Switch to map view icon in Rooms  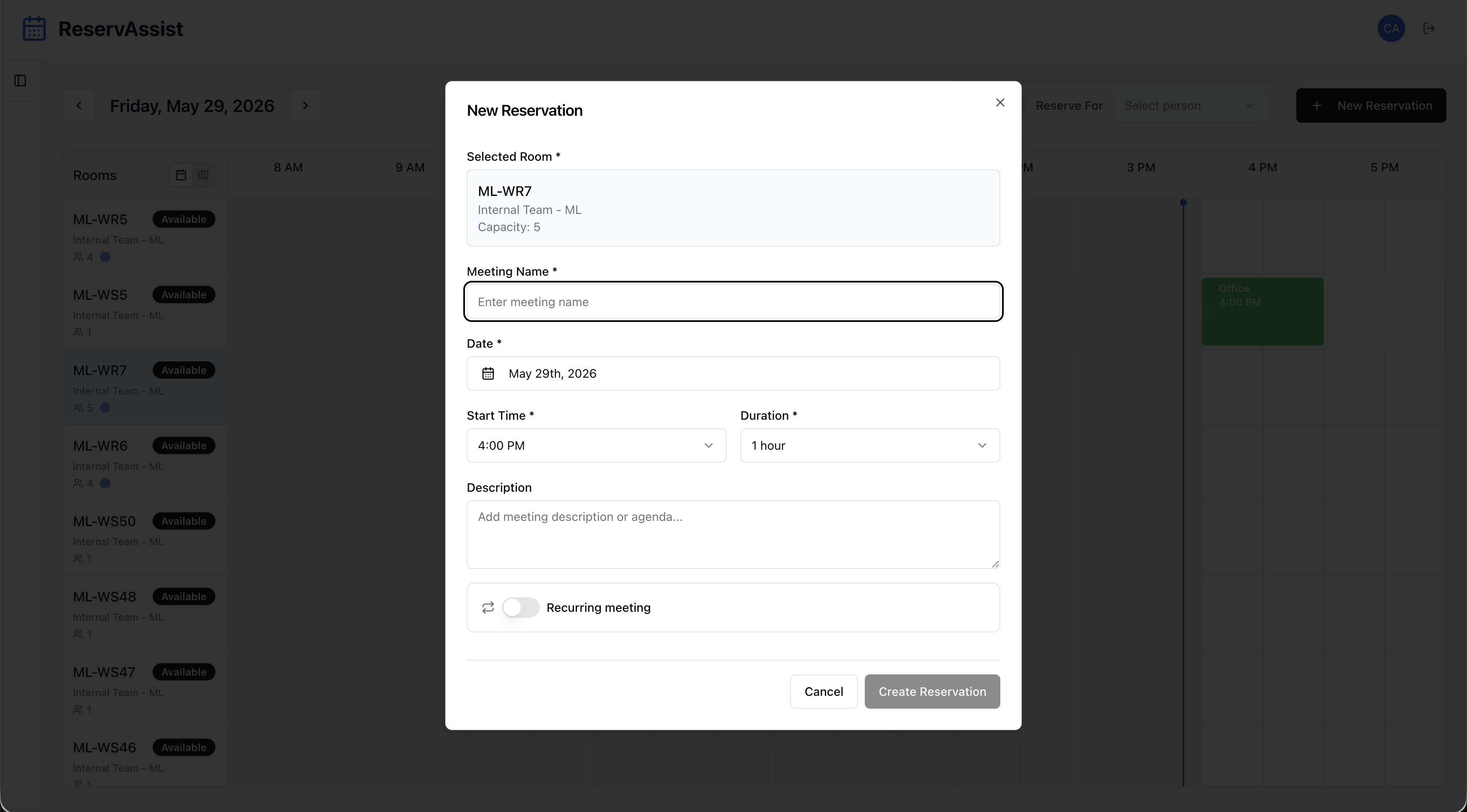point(203,175)
